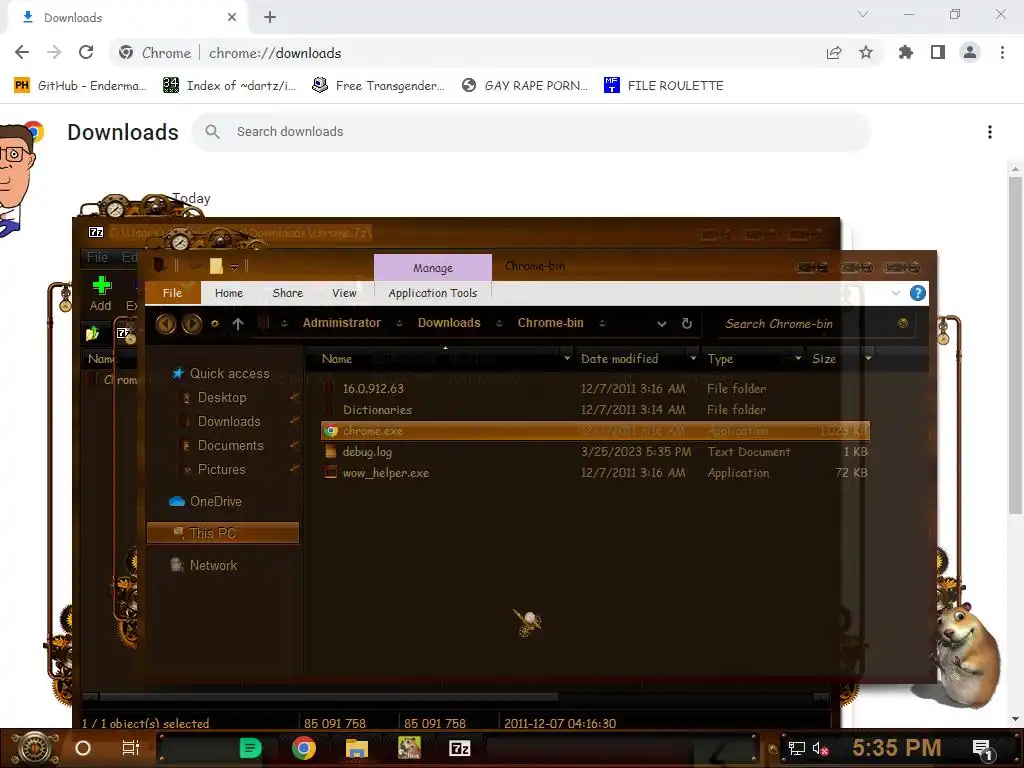Go back in Chrome's browsing history
The width and height of the screenshot is (1024, 768).
tap(22, 52)
